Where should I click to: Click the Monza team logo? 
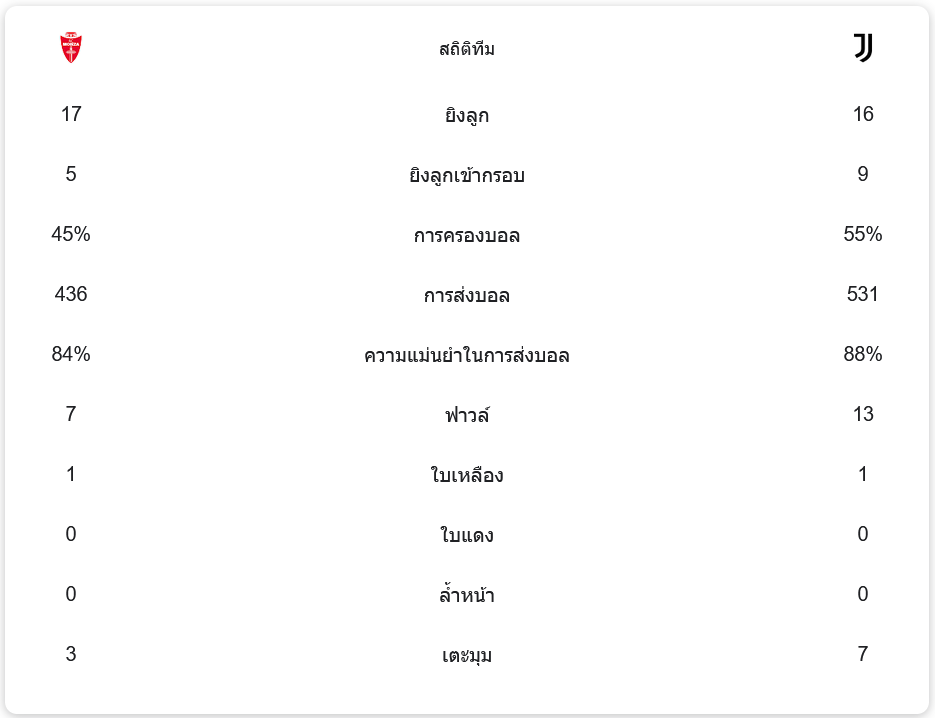tap(71, 48)
